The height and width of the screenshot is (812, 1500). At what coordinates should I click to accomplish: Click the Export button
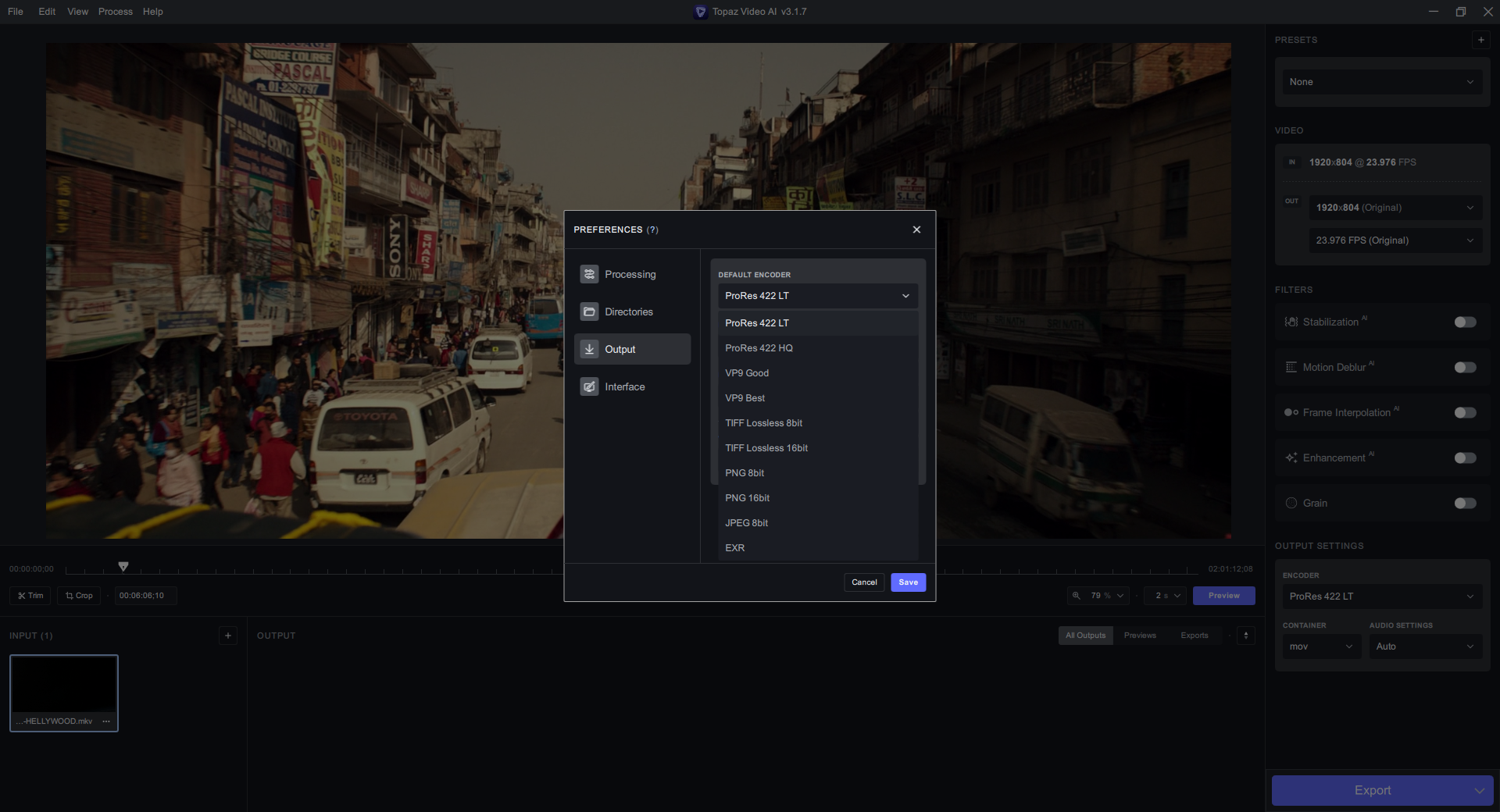coord(1372,790)
